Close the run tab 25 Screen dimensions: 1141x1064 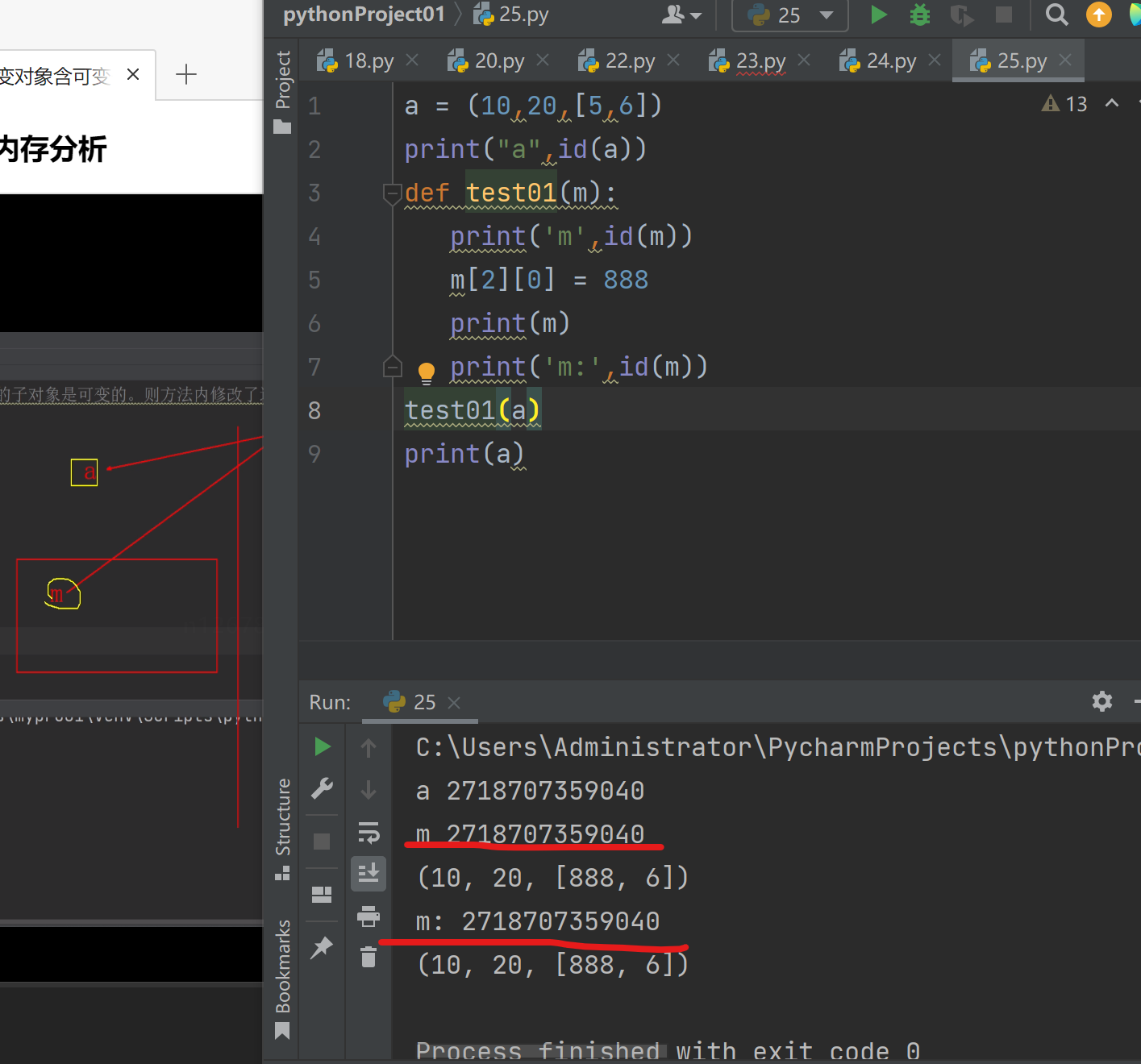coord(454,703)
